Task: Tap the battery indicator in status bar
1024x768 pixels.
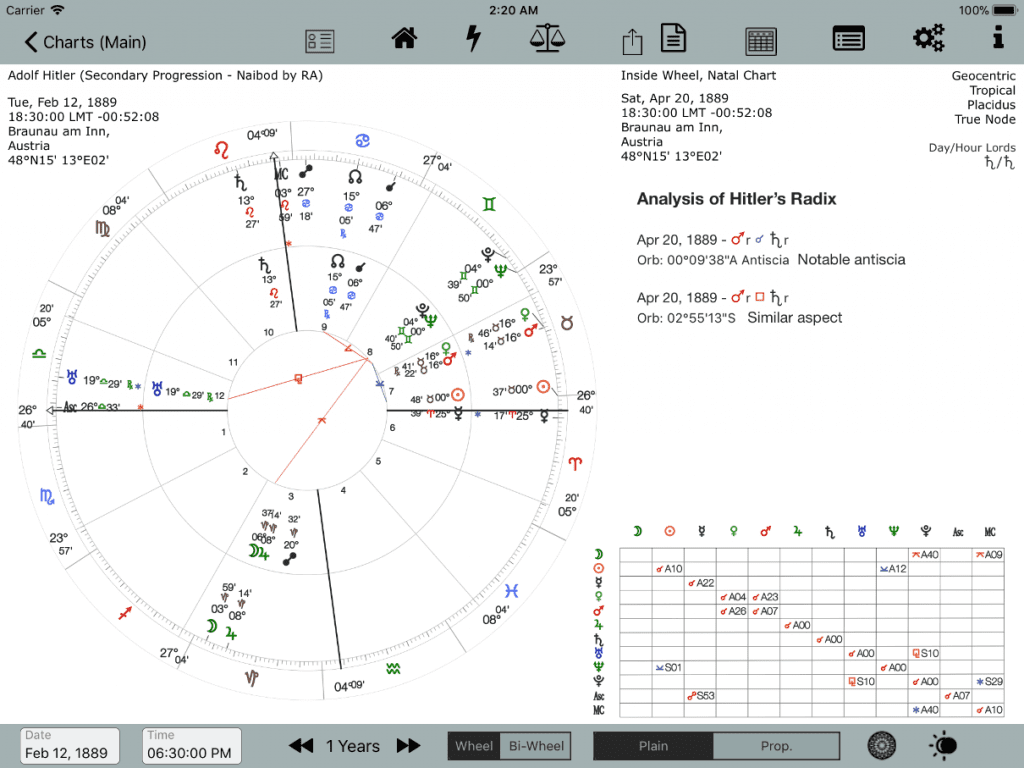Action: 1004,10
